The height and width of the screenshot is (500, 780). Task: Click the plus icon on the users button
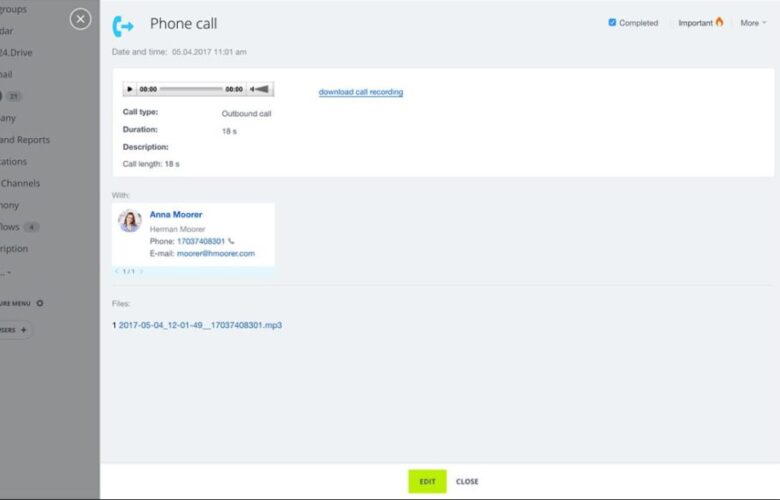23,330
